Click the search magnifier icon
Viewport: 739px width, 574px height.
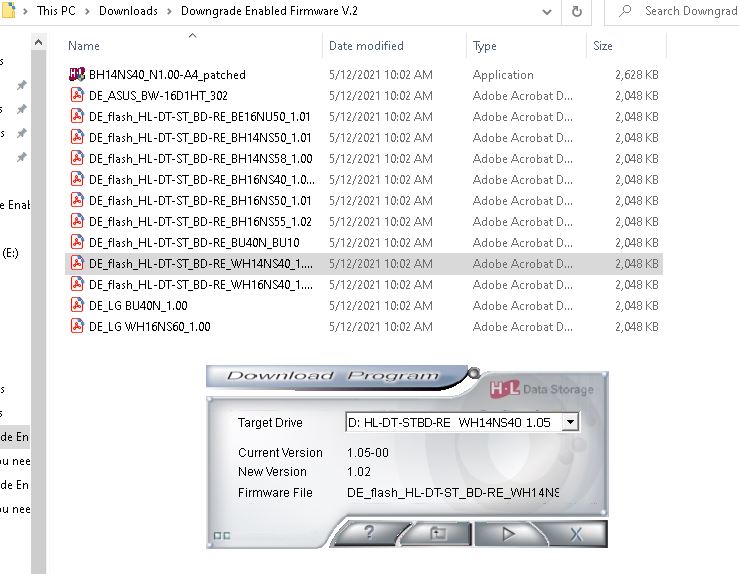click(x=625, y=10)
